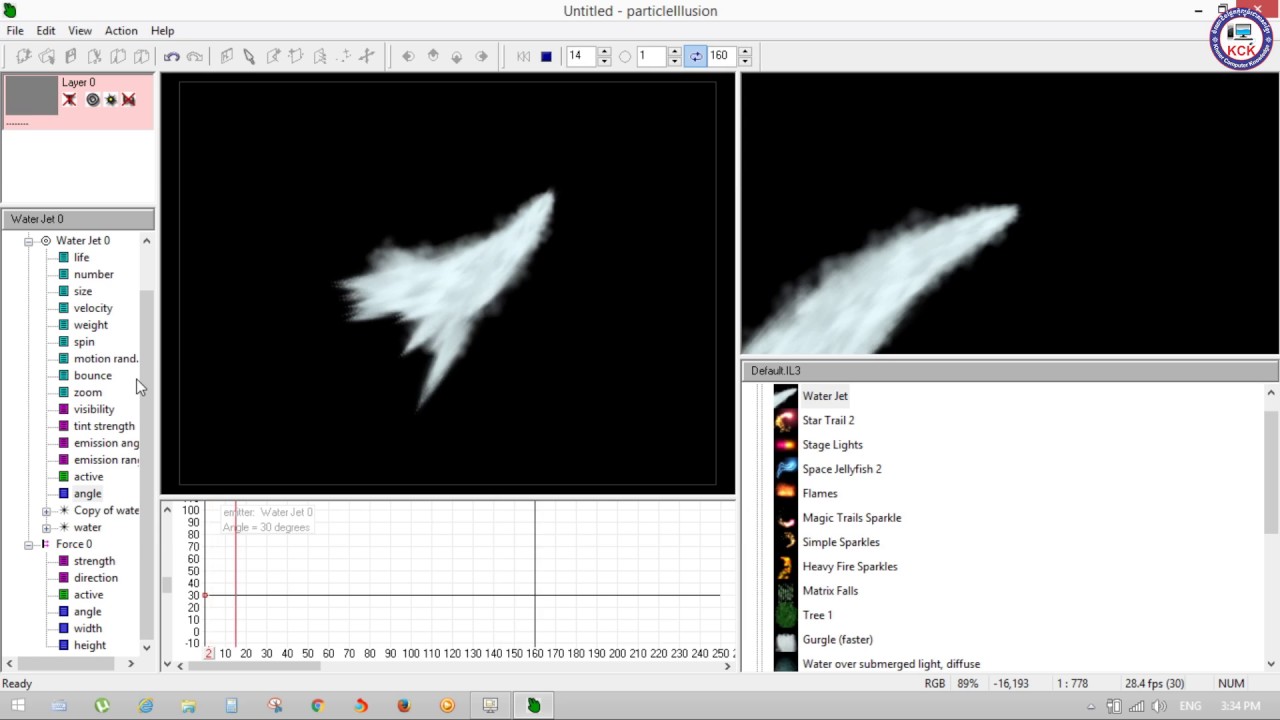1280x720 pixels.
Task: Decrease the end frame value 160
Action: pyautogui.click(x=744, y=61)
